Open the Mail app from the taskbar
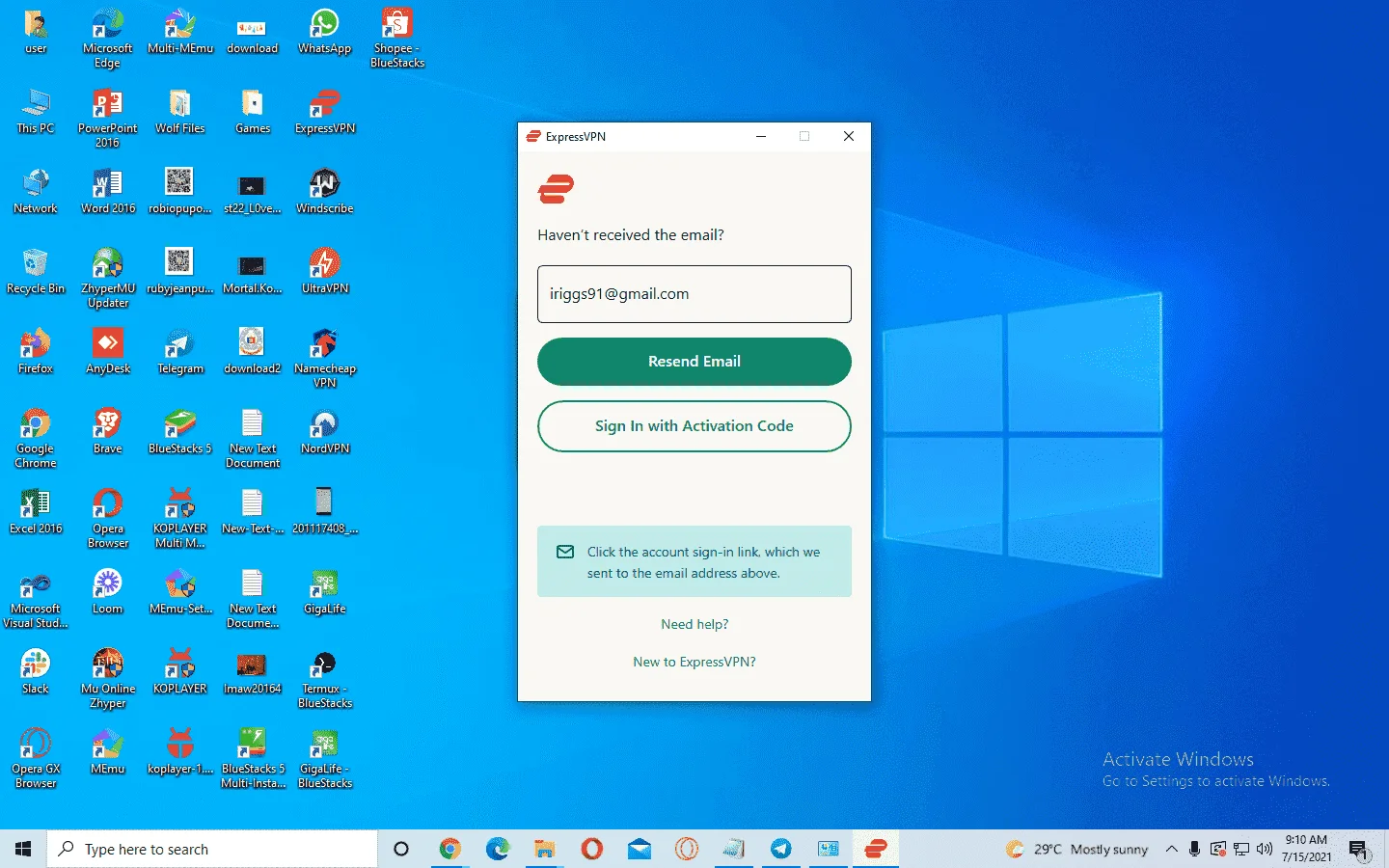Screen dimensions: 1389x868 tap(640, 849)
